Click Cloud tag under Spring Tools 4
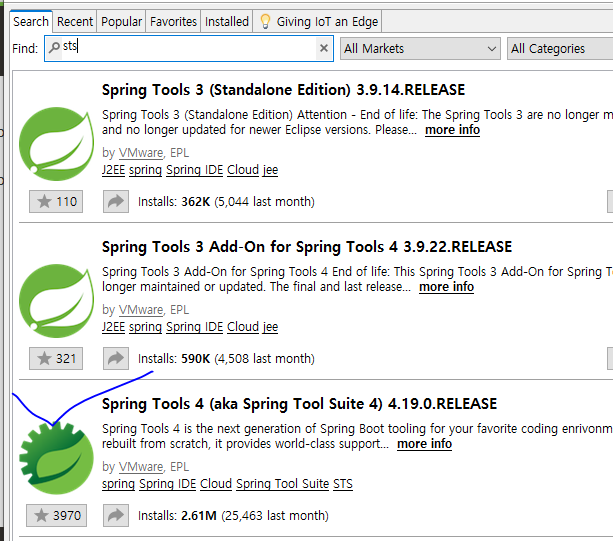This screenshot has width=613, height=541. click(x=216, y=484)
